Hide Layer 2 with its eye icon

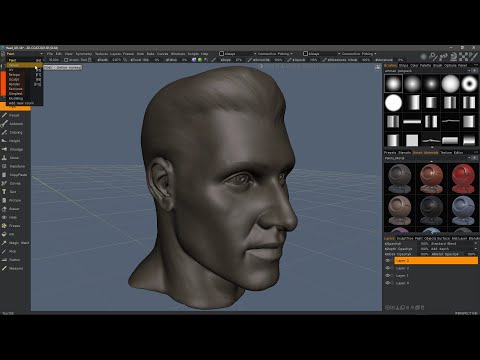coord(387,268)
